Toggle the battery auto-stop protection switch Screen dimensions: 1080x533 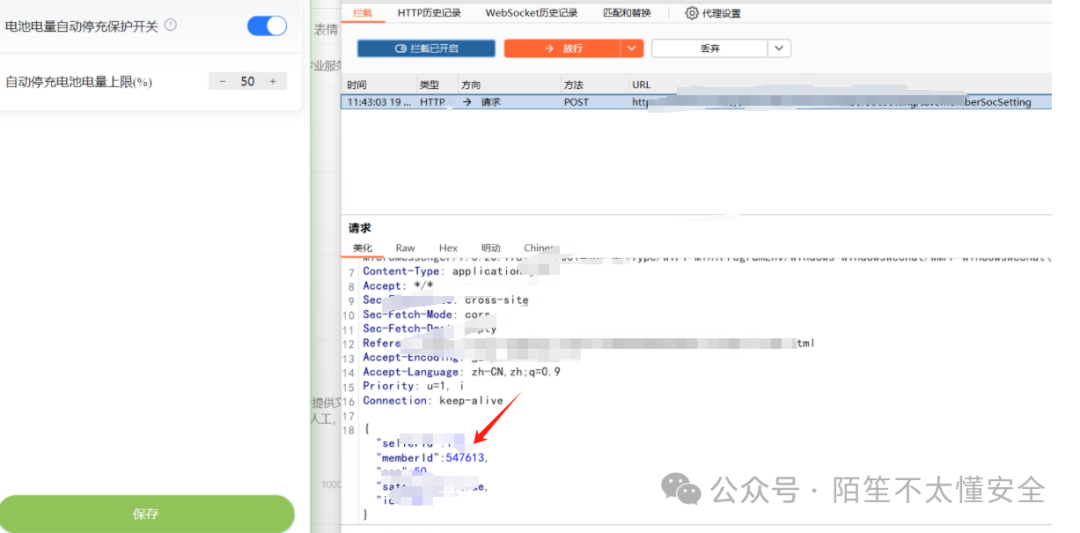coord(267,26)
